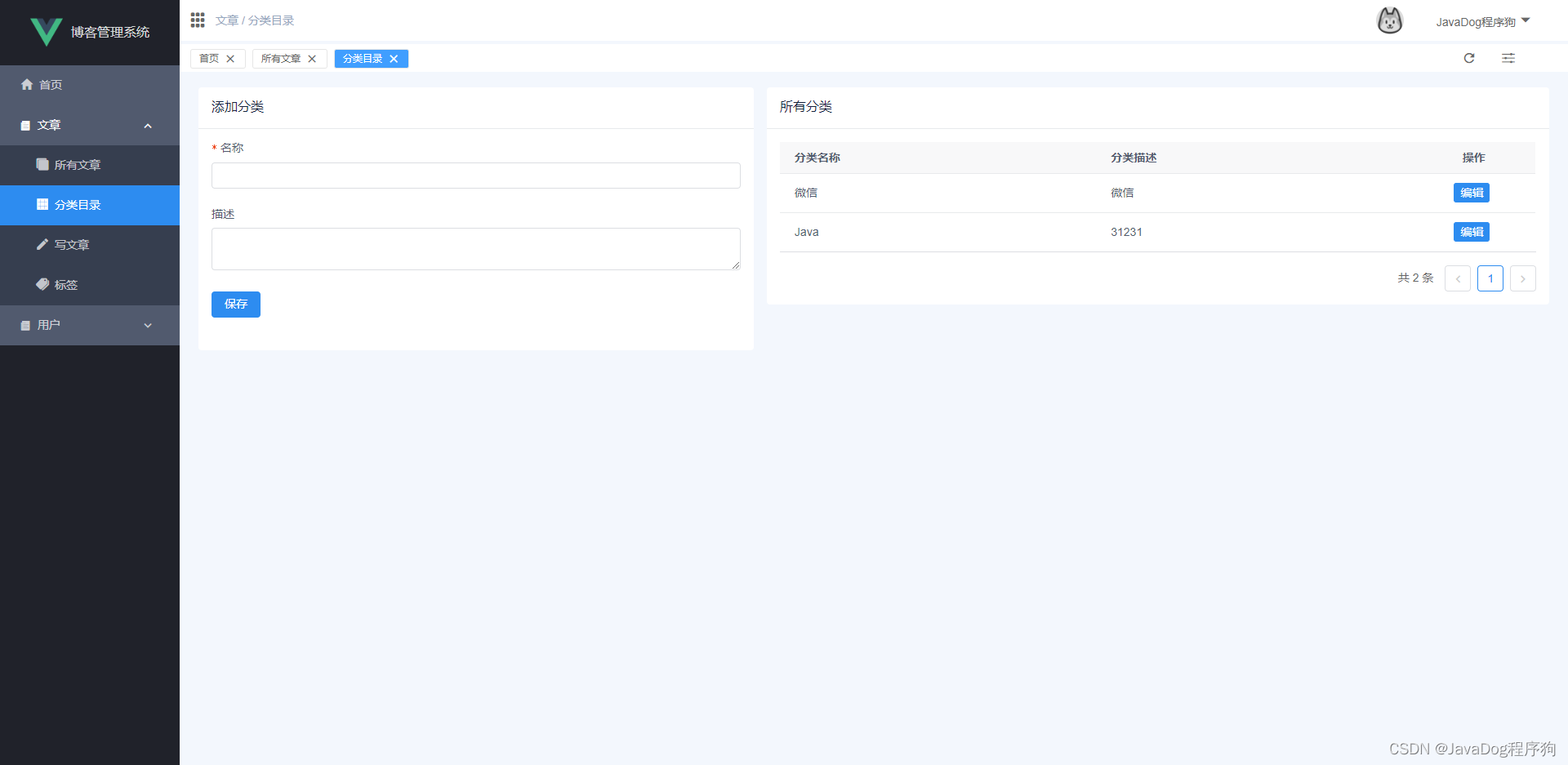Toggle sidebar with the grid hamburger icon
This screenshot has height=765, width=1568.
(198, 20)
